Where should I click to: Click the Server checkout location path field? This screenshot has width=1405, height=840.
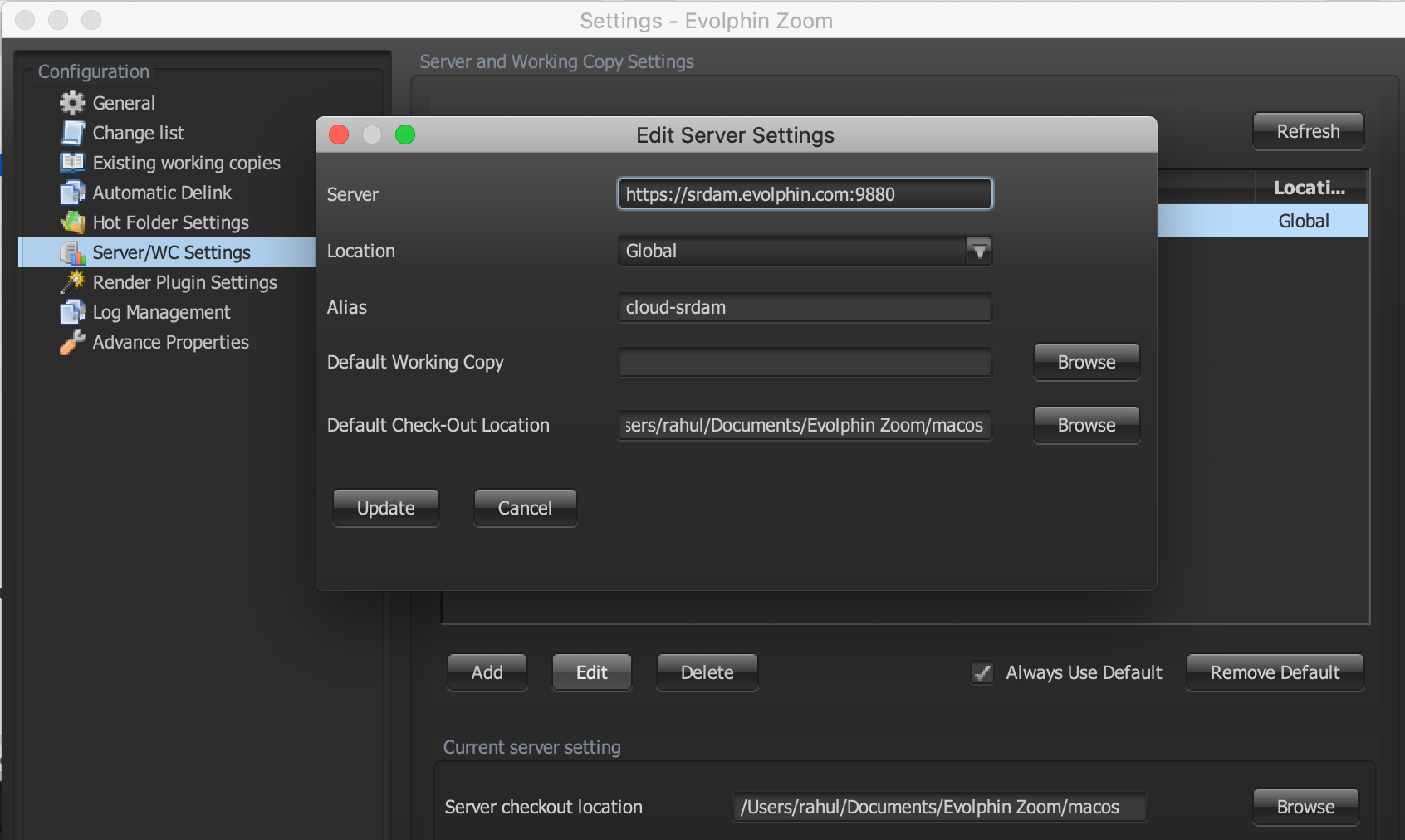coord(939,807)
